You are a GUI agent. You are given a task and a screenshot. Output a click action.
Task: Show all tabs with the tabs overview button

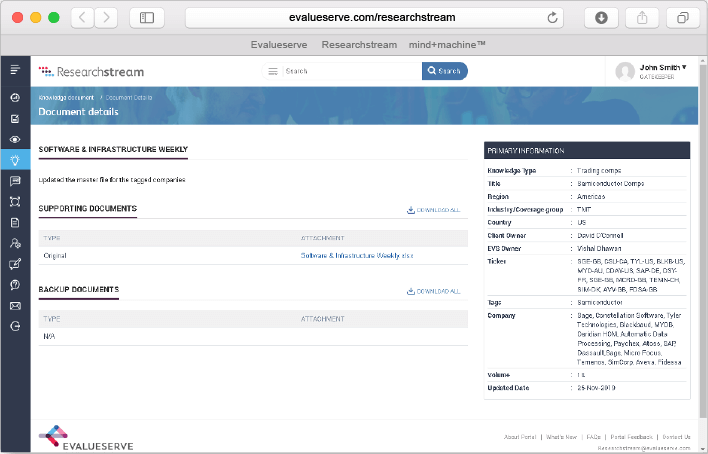(x=683, y=18)
